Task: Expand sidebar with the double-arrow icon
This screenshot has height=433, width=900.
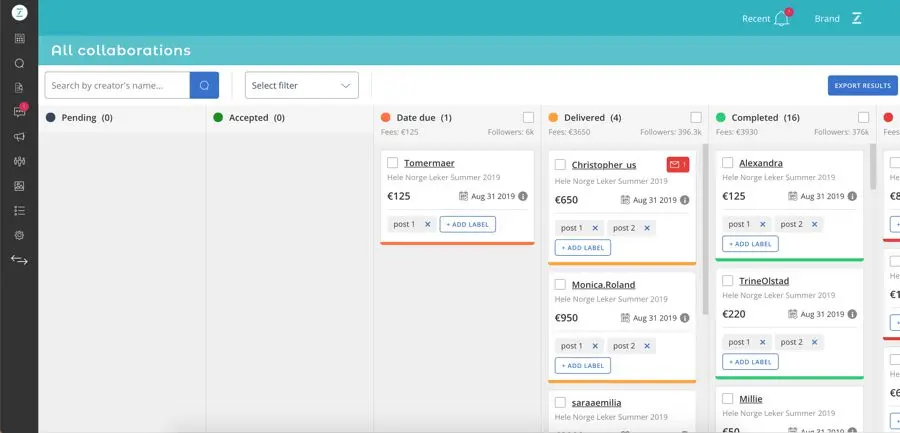Action: pos(19,260)
